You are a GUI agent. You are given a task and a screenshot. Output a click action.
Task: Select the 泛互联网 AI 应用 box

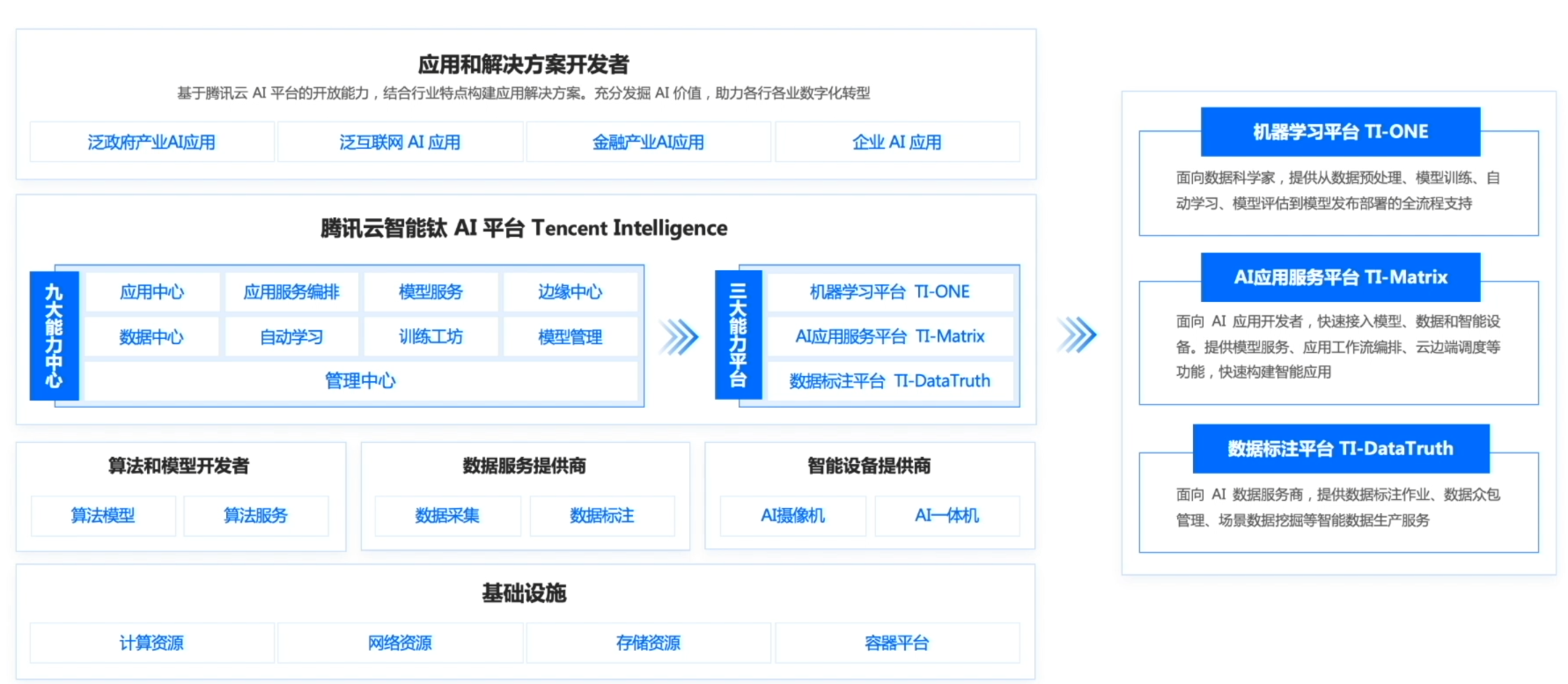pos(401,142)
